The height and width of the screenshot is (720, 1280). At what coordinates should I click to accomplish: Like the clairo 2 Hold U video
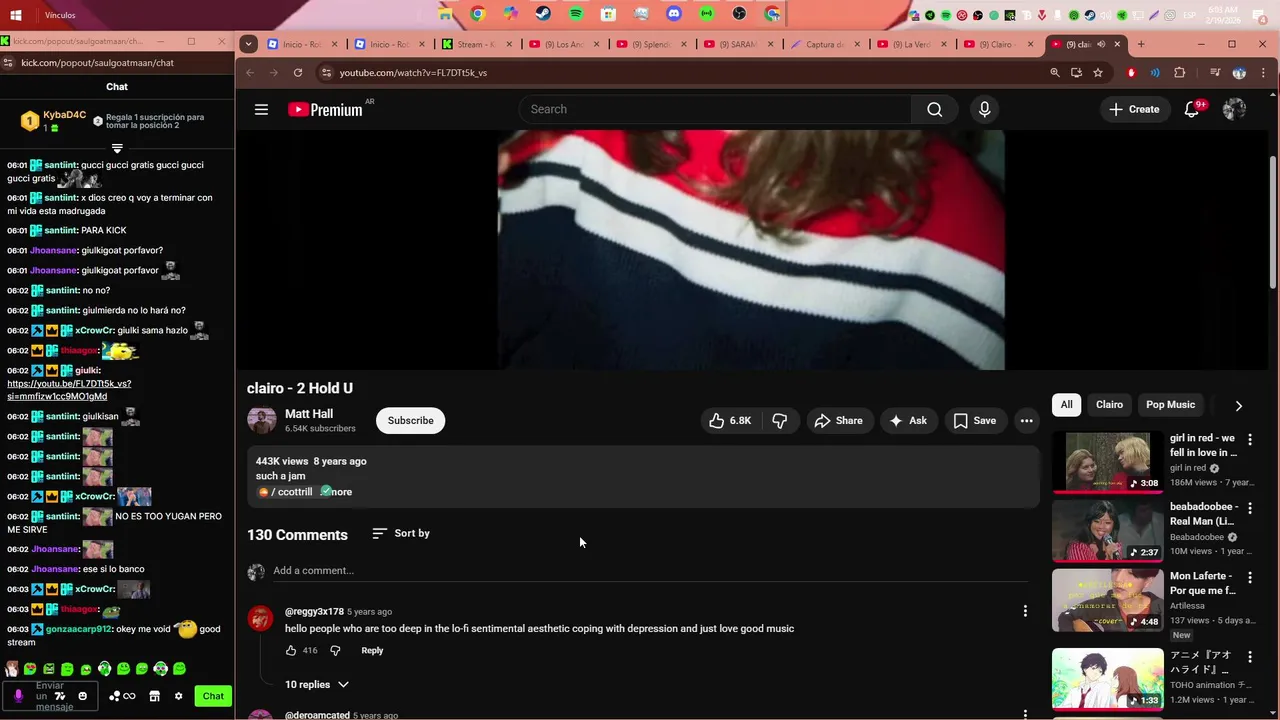[x=729, y=421]
